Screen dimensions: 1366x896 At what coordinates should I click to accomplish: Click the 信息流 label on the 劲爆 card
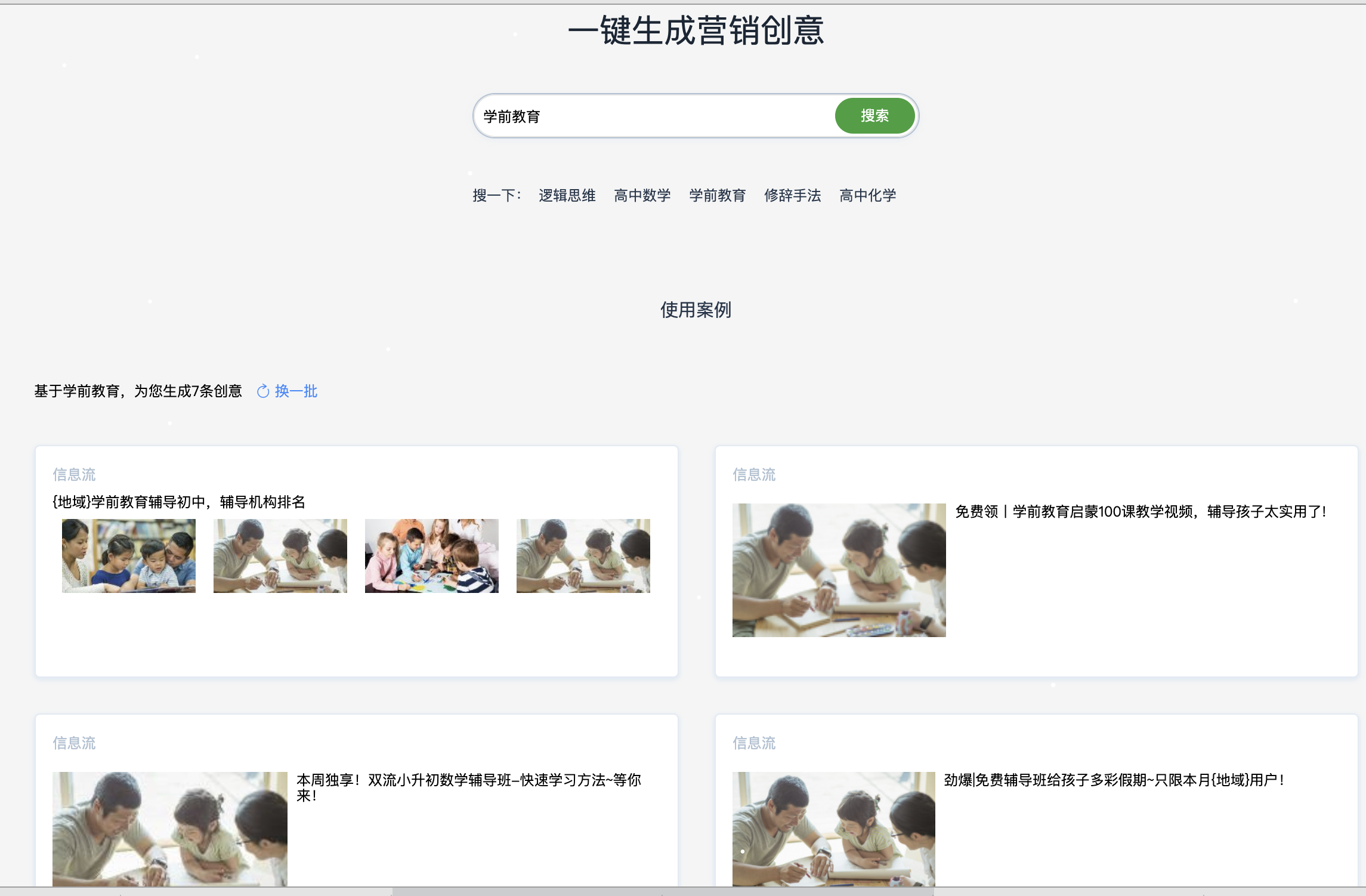754,743
